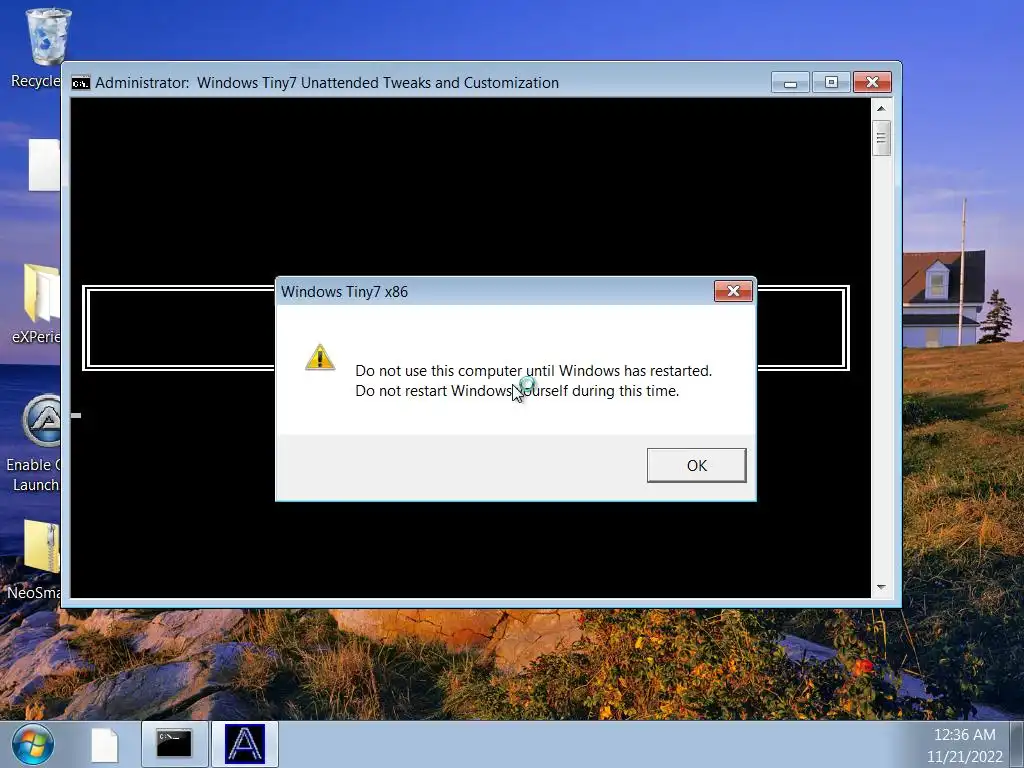Close the Windows Tiny7 x86 dialog
Viewport: 1024px width, 768px height.
click(x=733, y=291)
